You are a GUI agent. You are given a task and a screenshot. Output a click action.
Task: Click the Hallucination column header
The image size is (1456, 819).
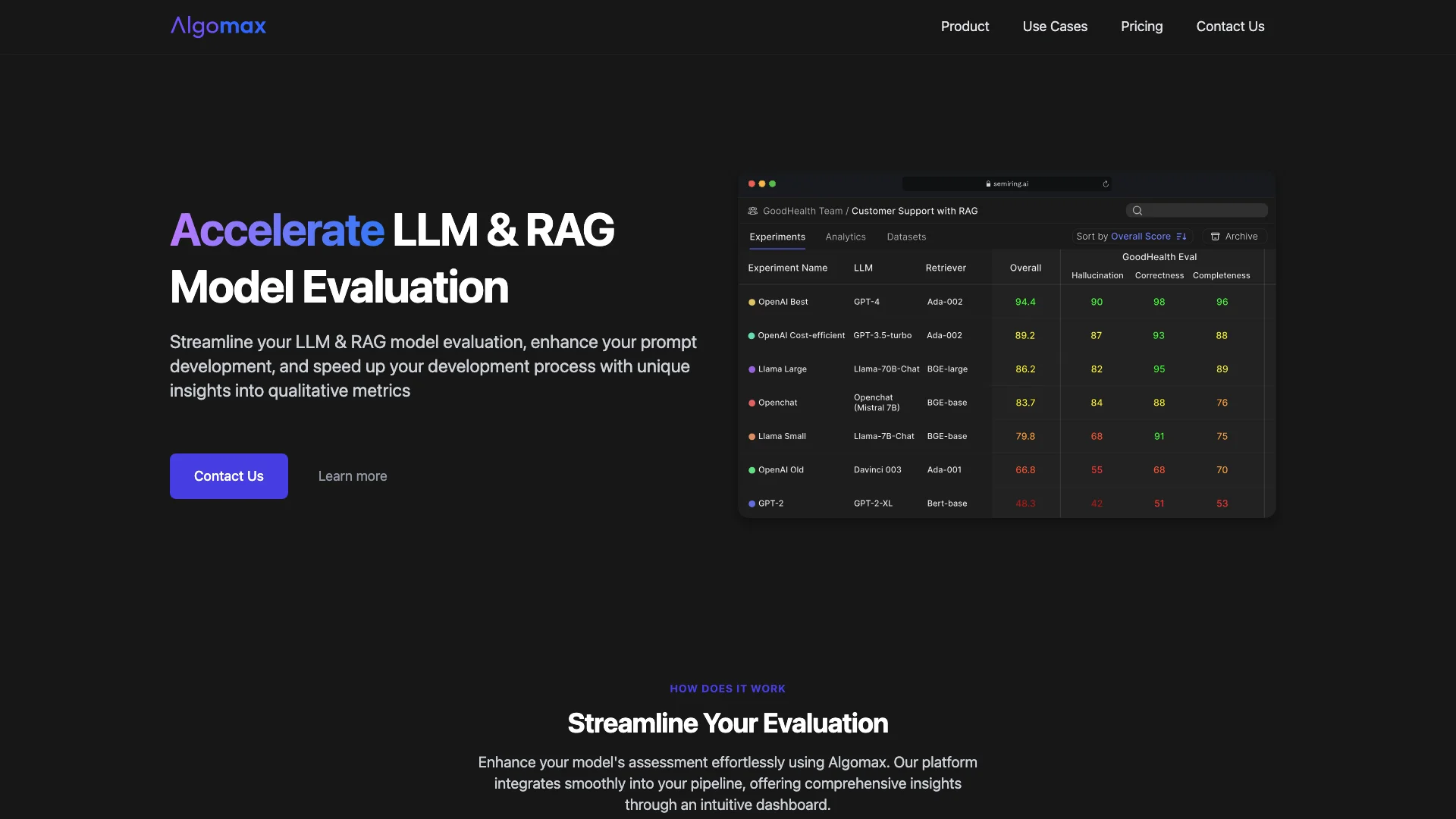(1097, 275)
